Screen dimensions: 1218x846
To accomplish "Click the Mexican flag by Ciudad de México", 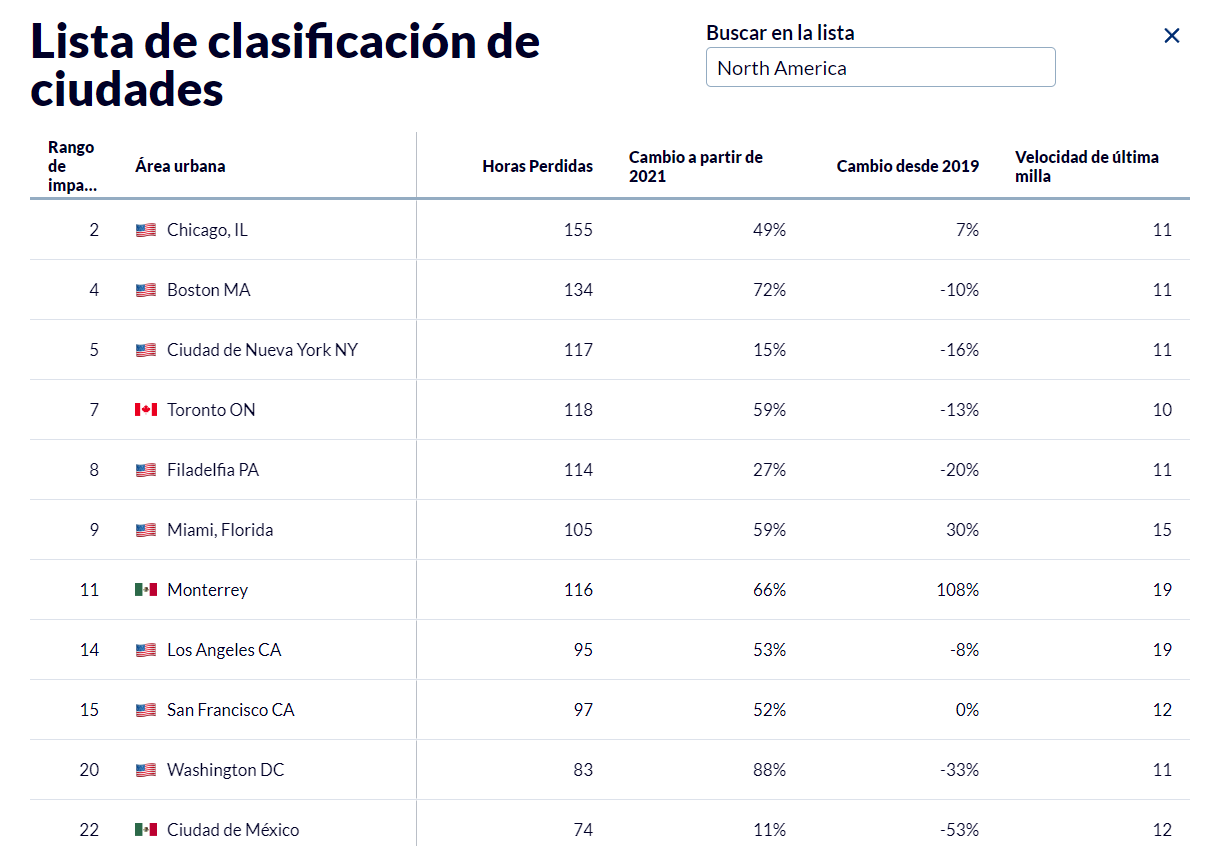I will [x=146, y=830].
